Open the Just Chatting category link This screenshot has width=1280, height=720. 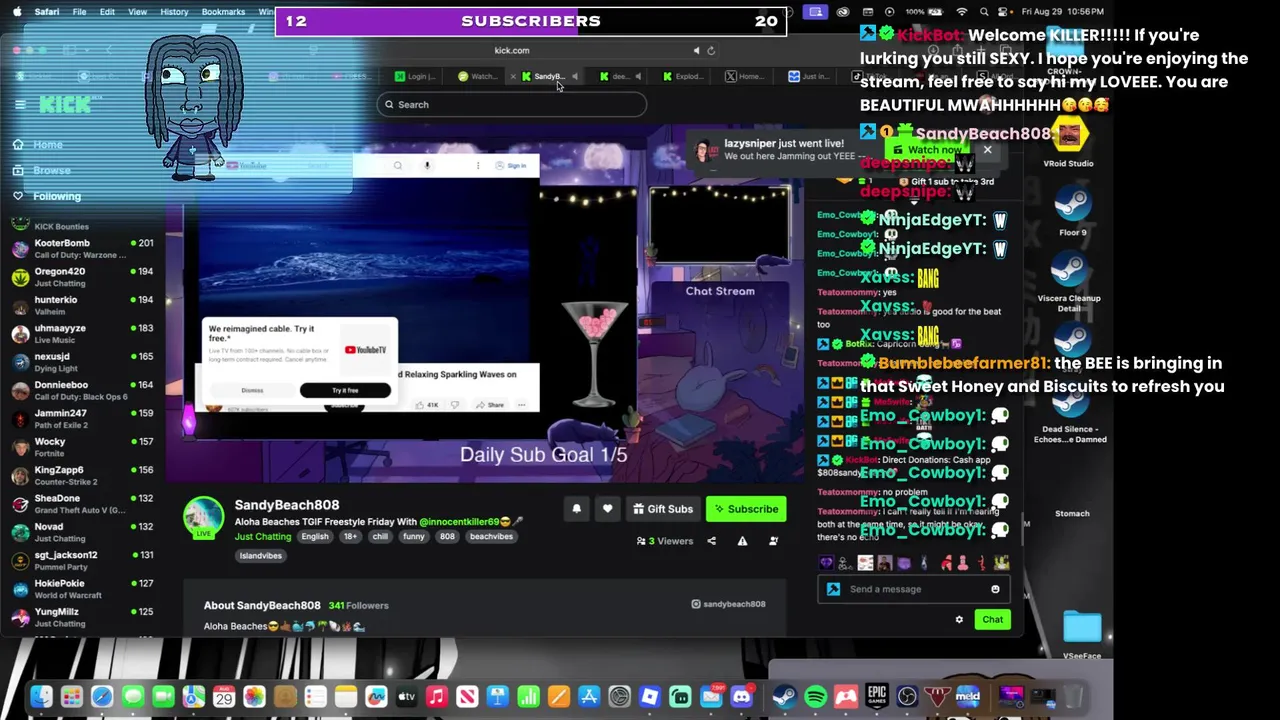tap(263, 537)
